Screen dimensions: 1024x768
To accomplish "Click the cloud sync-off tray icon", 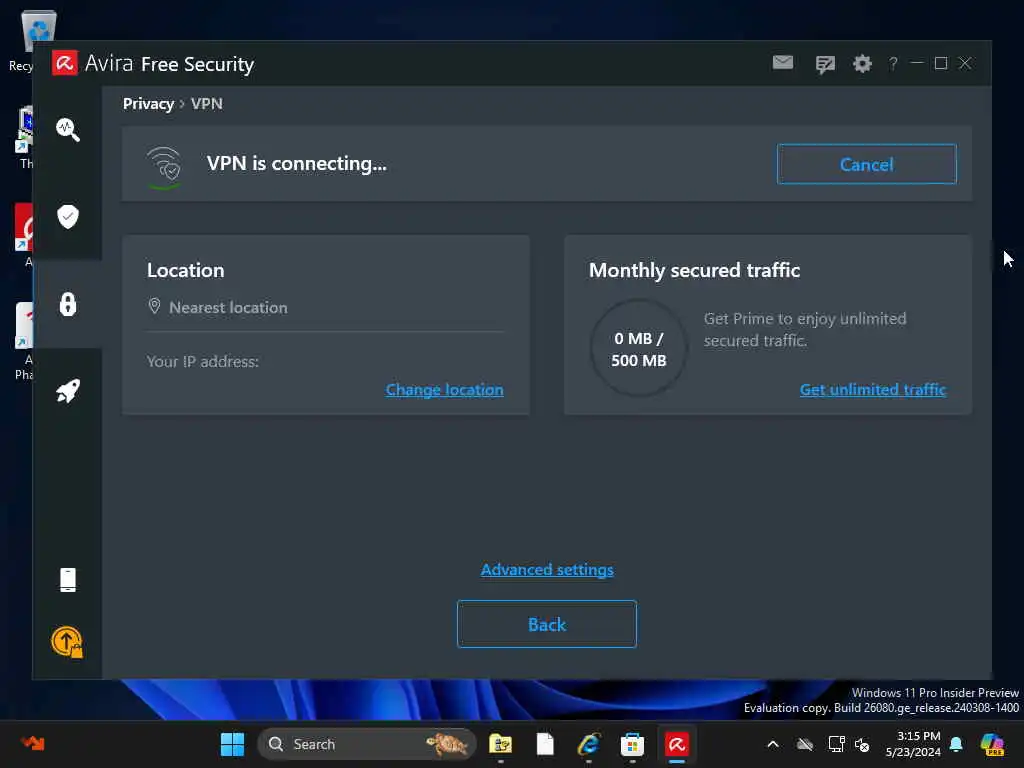I will (x=805, y=744).
